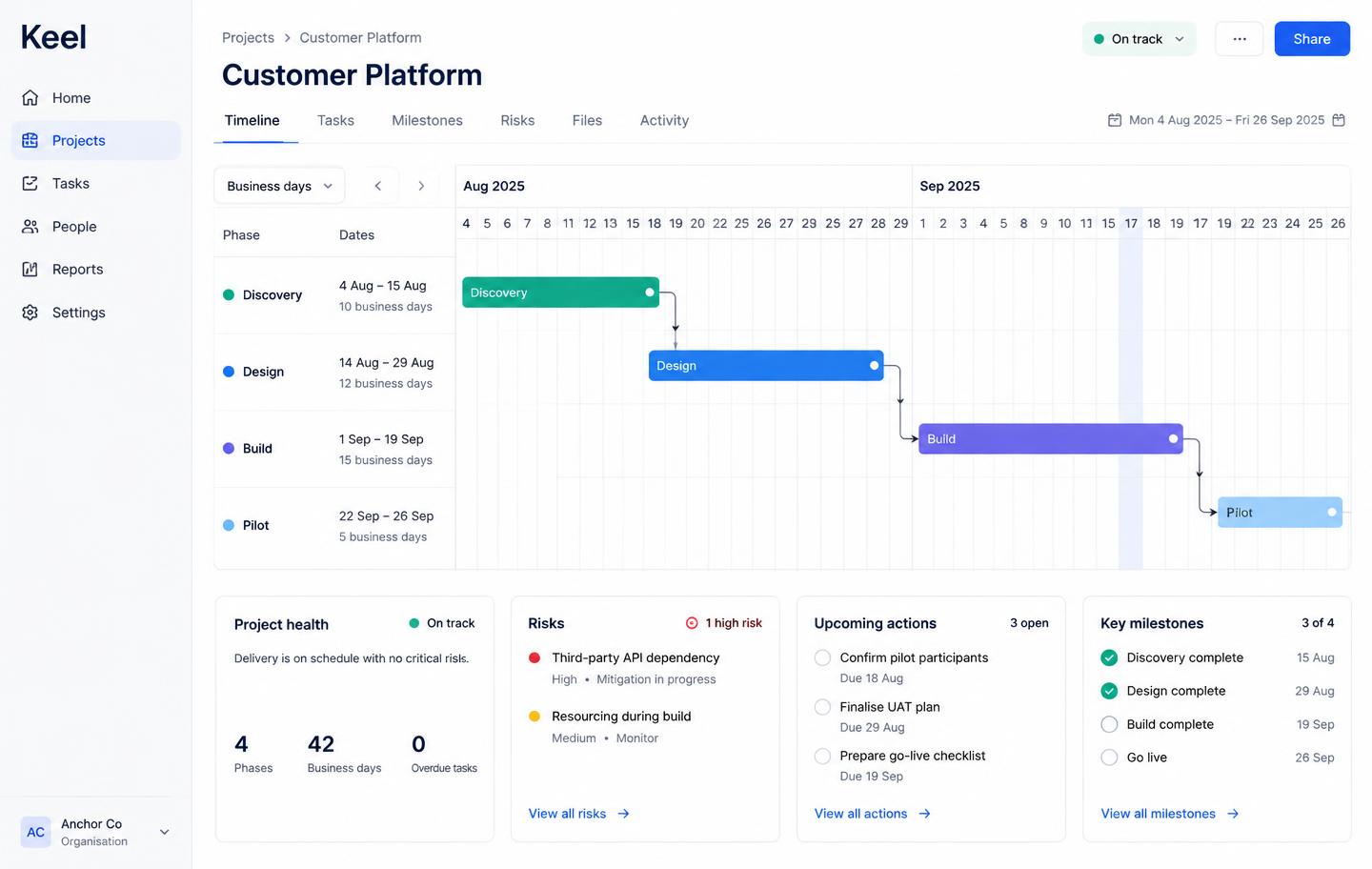Click the green Discovery phase dot

tap(229, 295)
